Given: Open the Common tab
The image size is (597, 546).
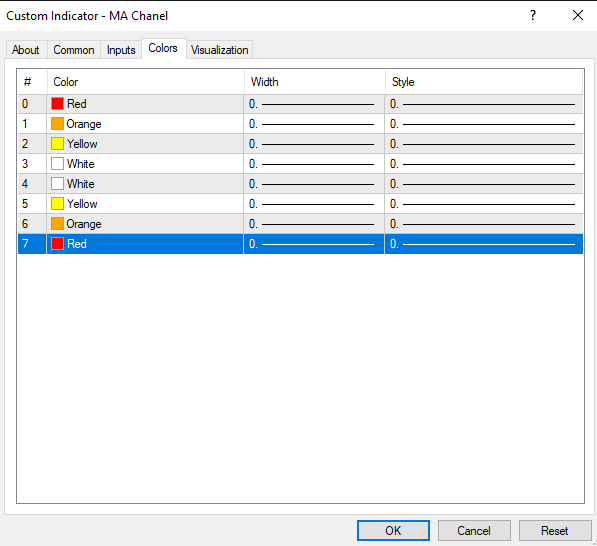Looking at the screenshot, I should click(74, 50).
